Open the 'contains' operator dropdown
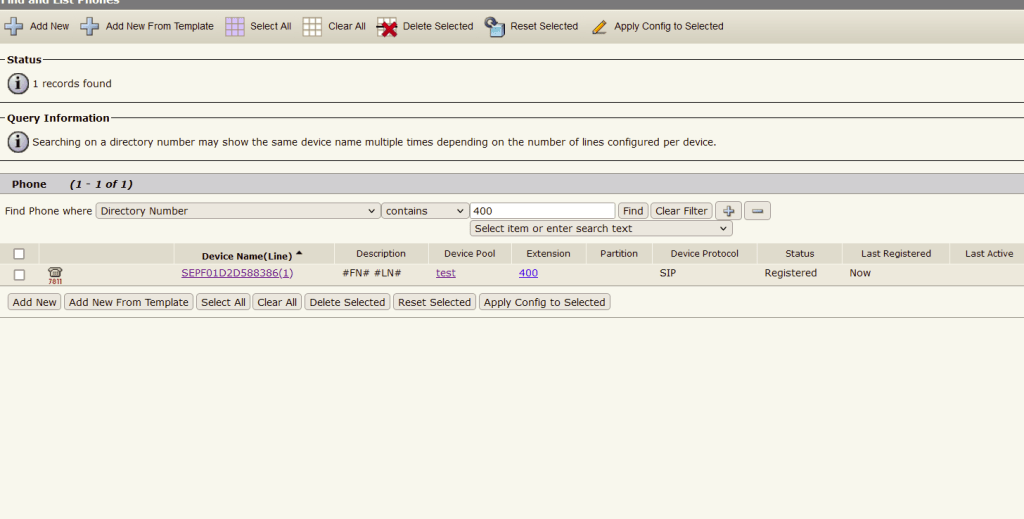Image resolution: width=1024 pixels, height=519 pixels. tap(425, 211)
